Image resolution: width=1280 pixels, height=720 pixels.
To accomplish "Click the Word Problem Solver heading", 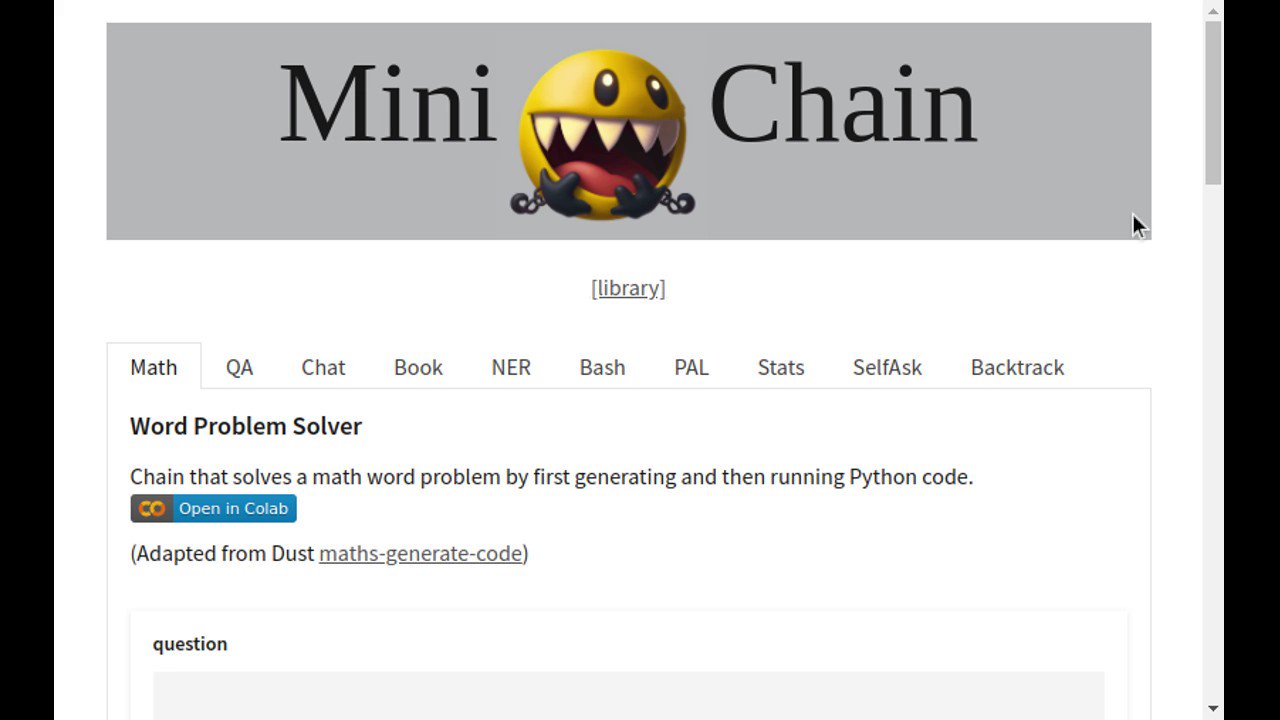I will click(246, 426).
